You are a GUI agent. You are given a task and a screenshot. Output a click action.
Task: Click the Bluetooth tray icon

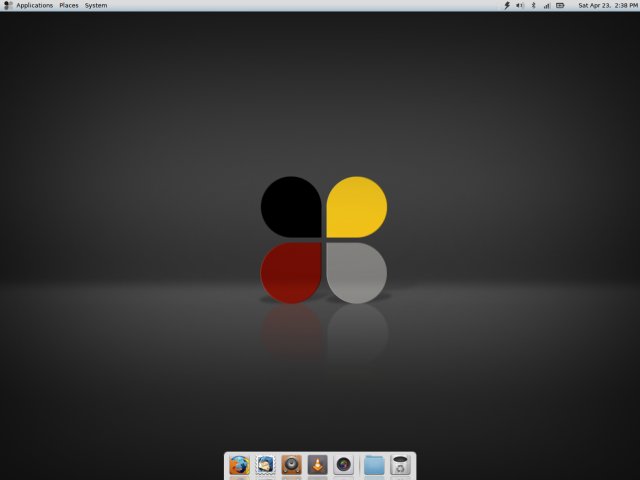click(533, 5)
